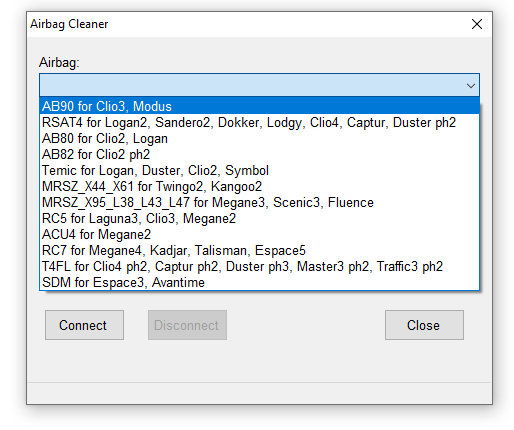514x430 pixels.
Task: Click the greyed Disconnect button
Action: click(187, 325)
